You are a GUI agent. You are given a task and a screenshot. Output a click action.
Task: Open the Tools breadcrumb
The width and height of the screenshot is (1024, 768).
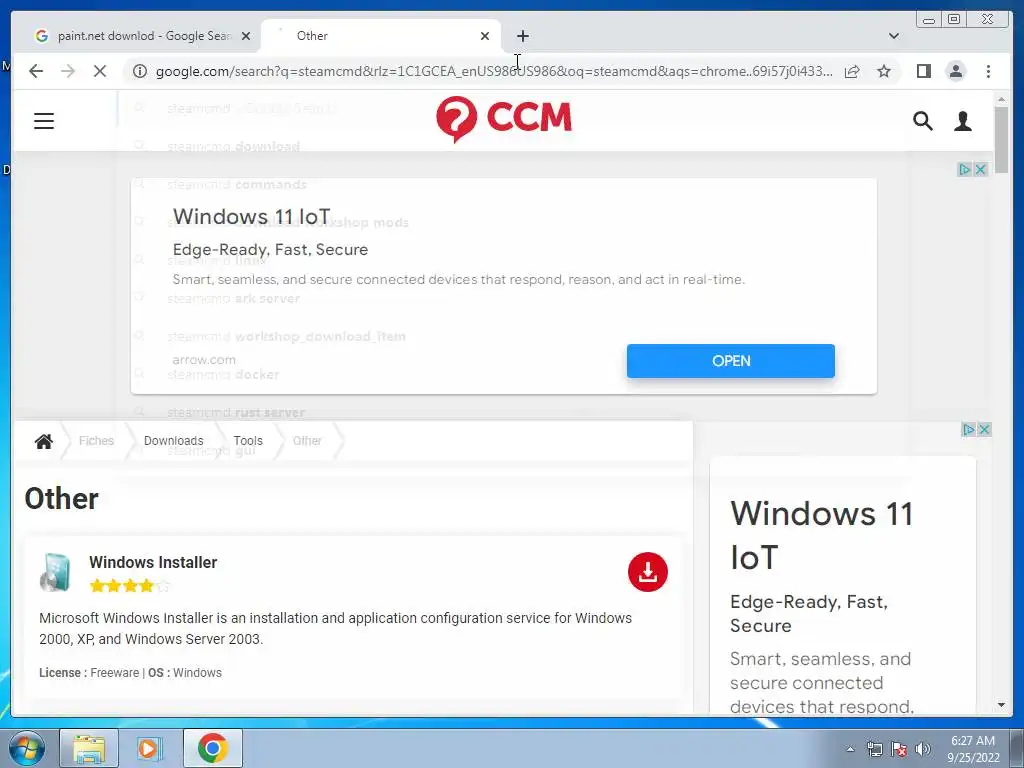(x=248, y=441)
